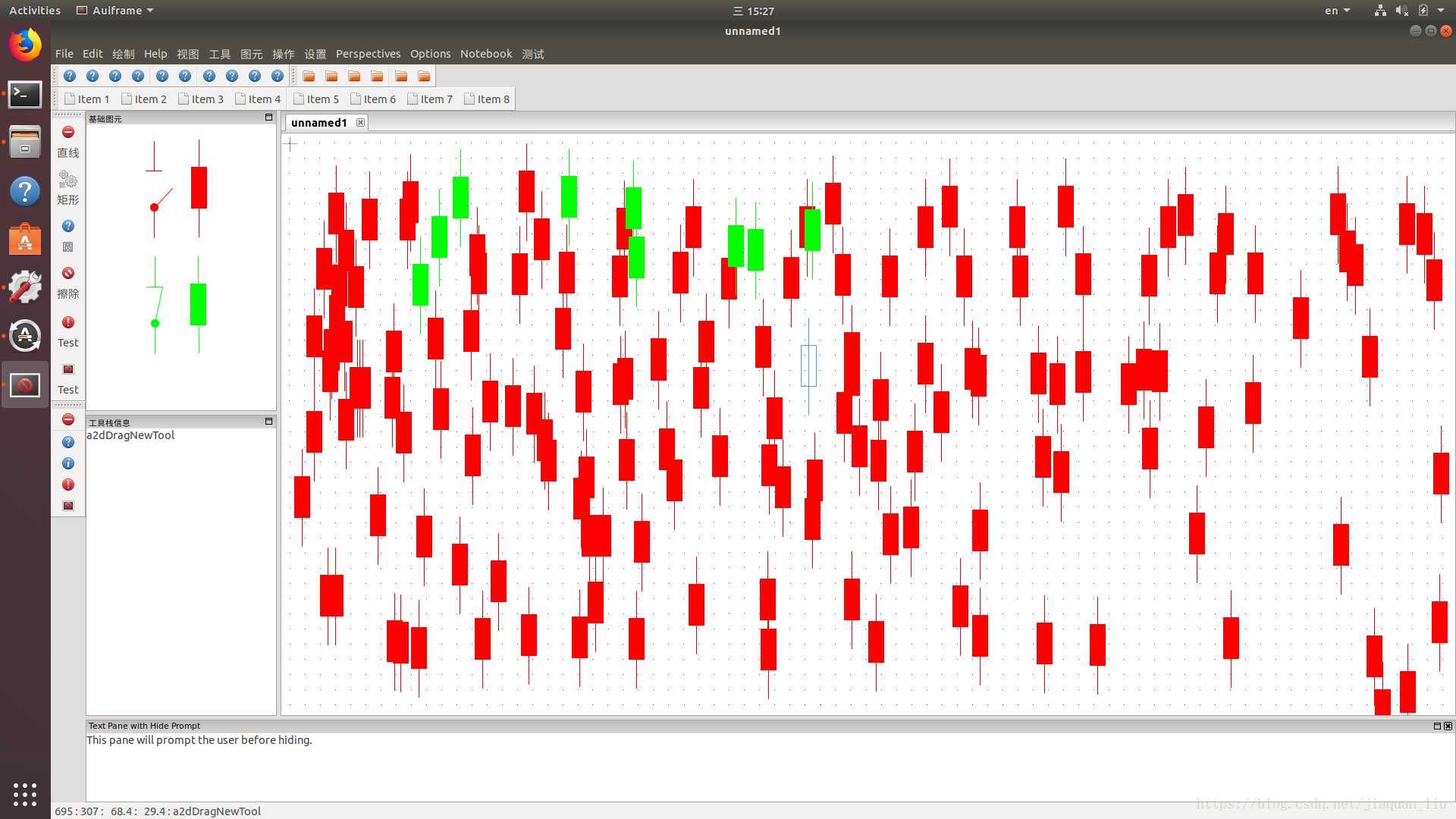
Task: Click the Item 5 toolbar button
Action: click(316, 99)
